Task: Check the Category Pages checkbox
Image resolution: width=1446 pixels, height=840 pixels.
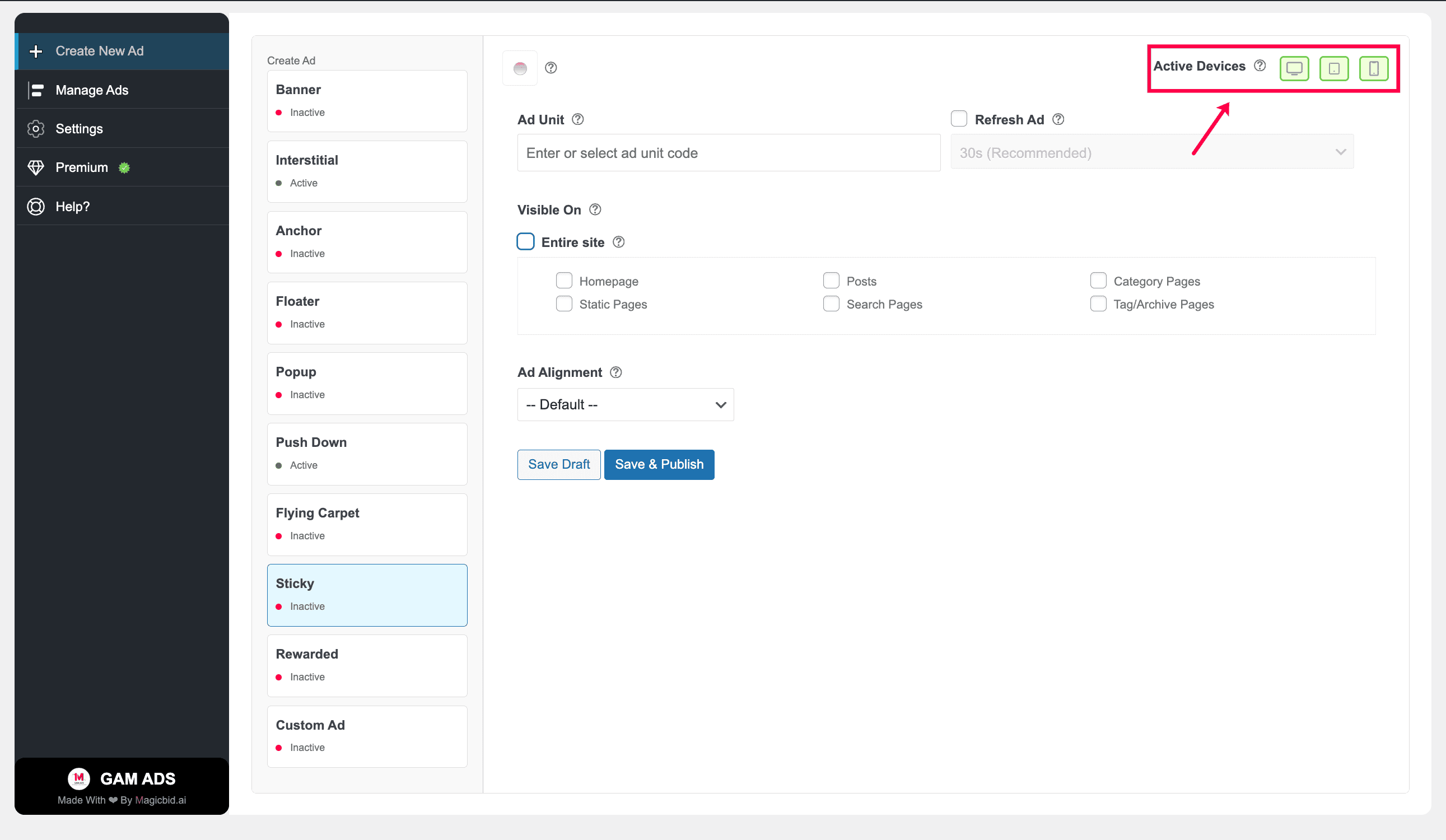Action: pyautogui.click(x=1098, y=281)
